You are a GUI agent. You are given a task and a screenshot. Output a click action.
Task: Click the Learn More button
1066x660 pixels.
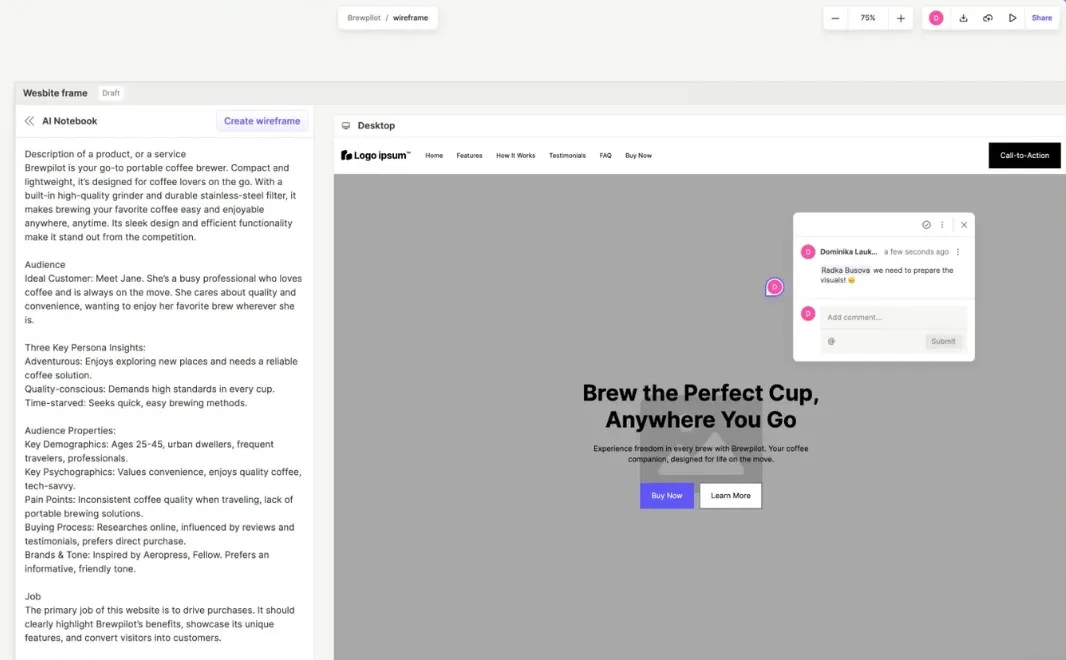click(x=731, y=496)
